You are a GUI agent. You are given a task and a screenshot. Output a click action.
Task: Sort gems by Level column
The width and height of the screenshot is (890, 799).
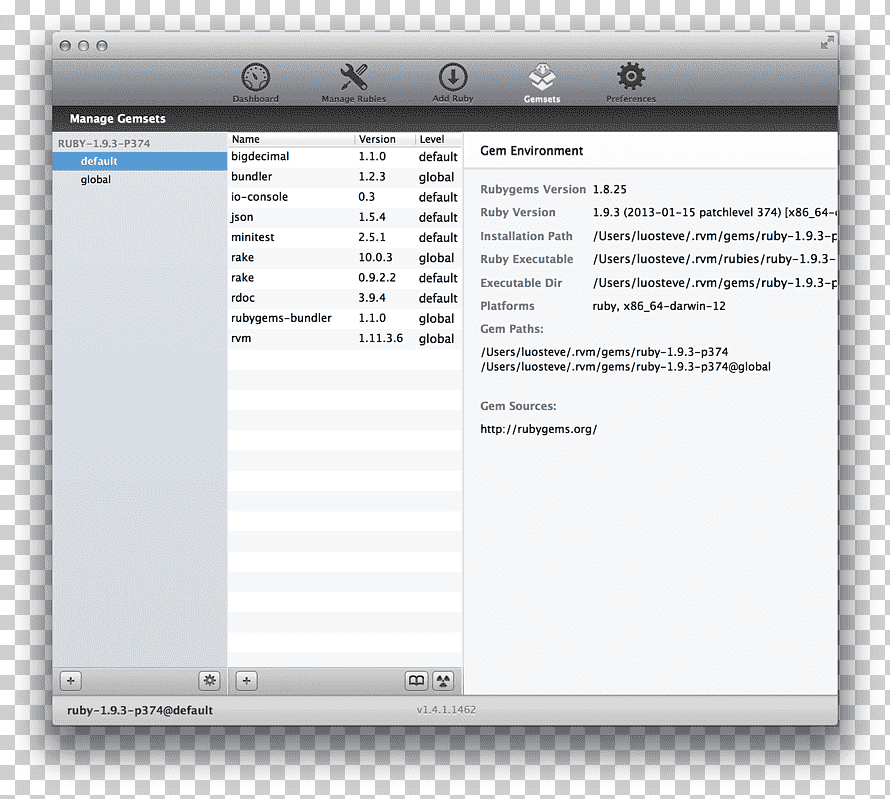439,140
